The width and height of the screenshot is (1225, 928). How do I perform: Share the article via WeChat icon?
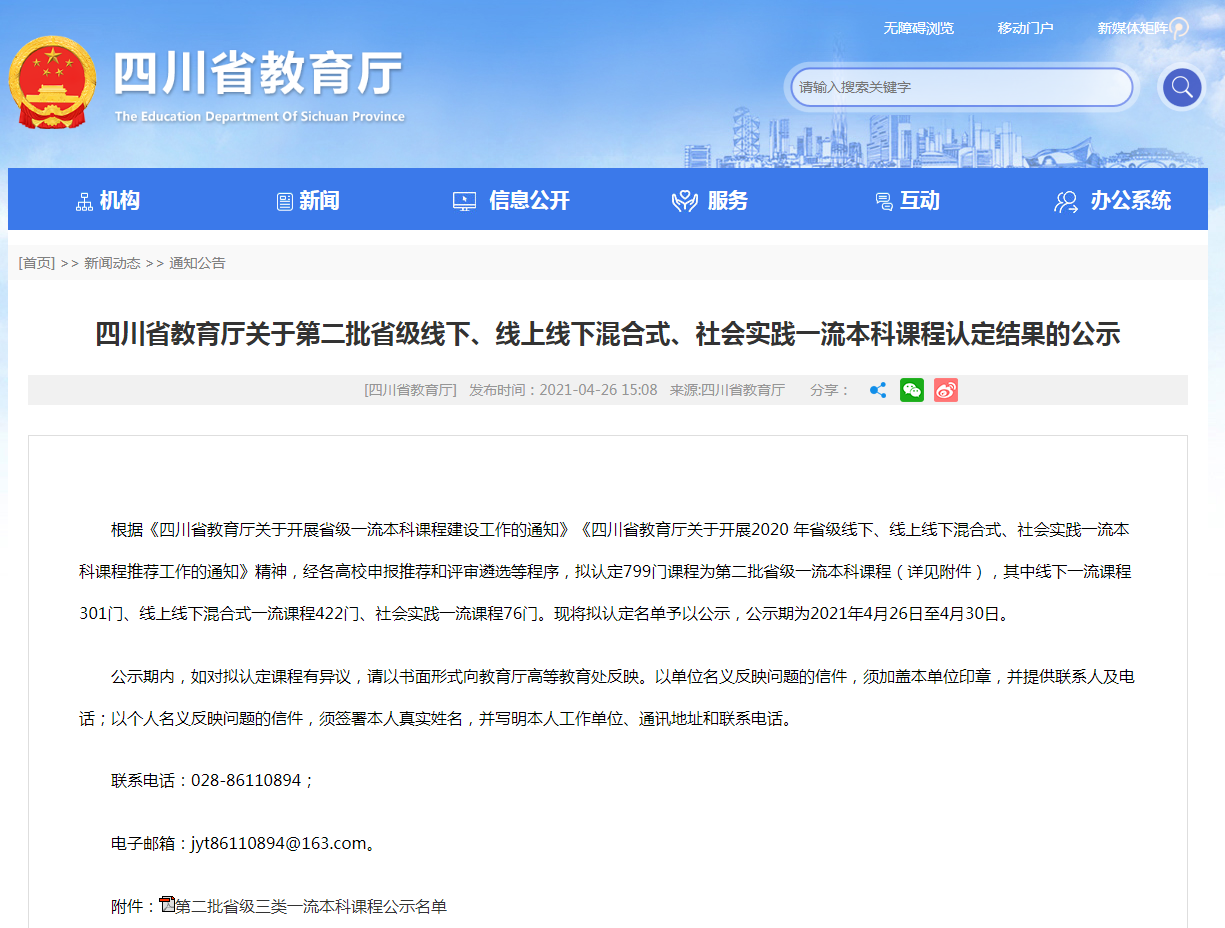(911, 390)
